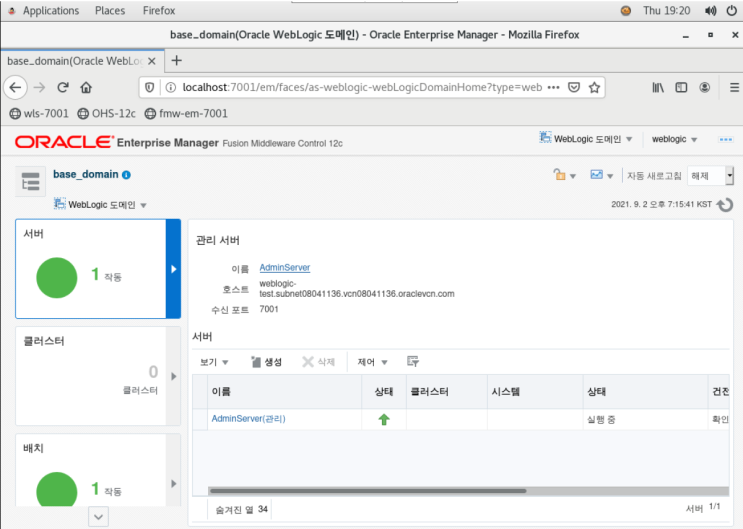743x529 pixels.
Task: Open the change center chart icon menu
Action: (601, 175)
